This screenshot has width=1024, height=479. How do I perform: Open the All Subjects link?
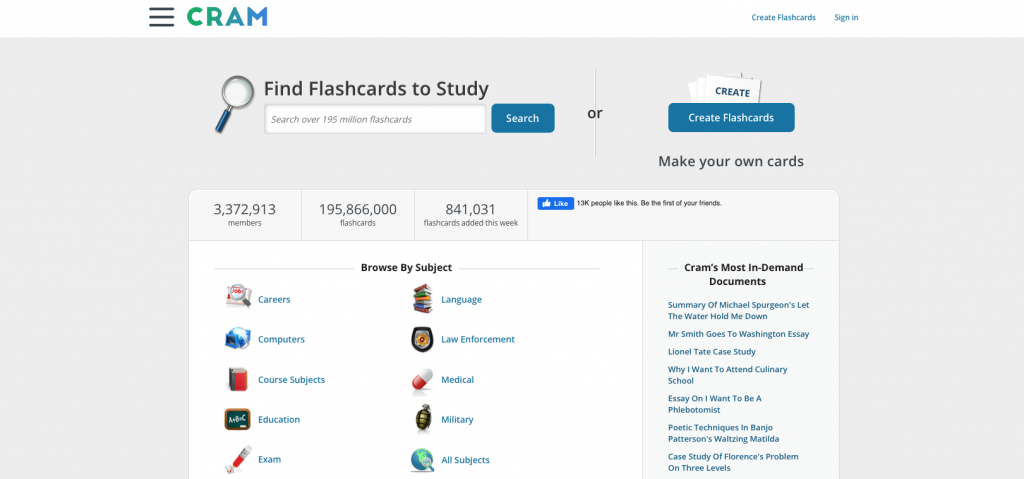pyautogui.click(x=466, y=460)
